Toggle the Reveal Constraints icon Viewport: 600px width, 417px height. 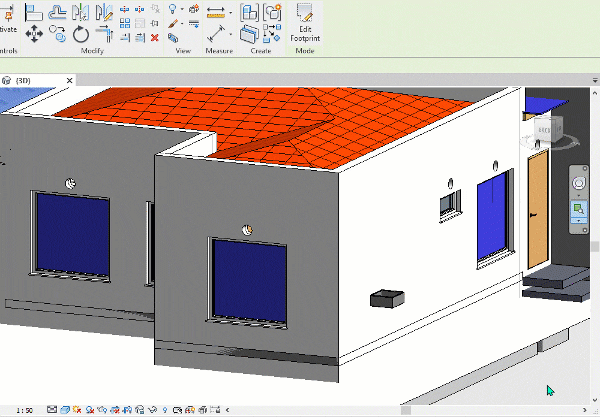tap(215, 410)
